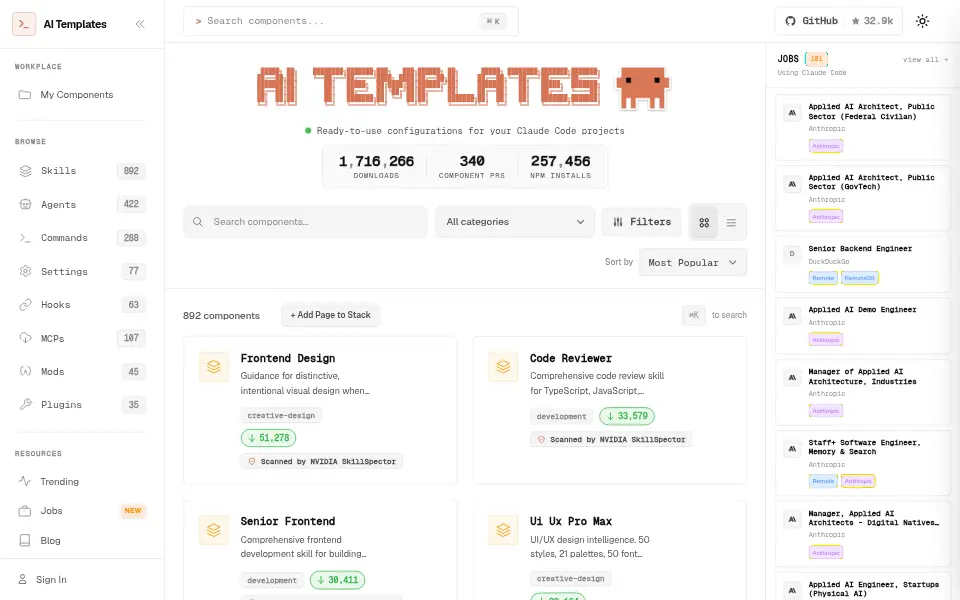
Task: Open the Skills section with 892 items
Action: pyautogui.click(x=81, y=171)
